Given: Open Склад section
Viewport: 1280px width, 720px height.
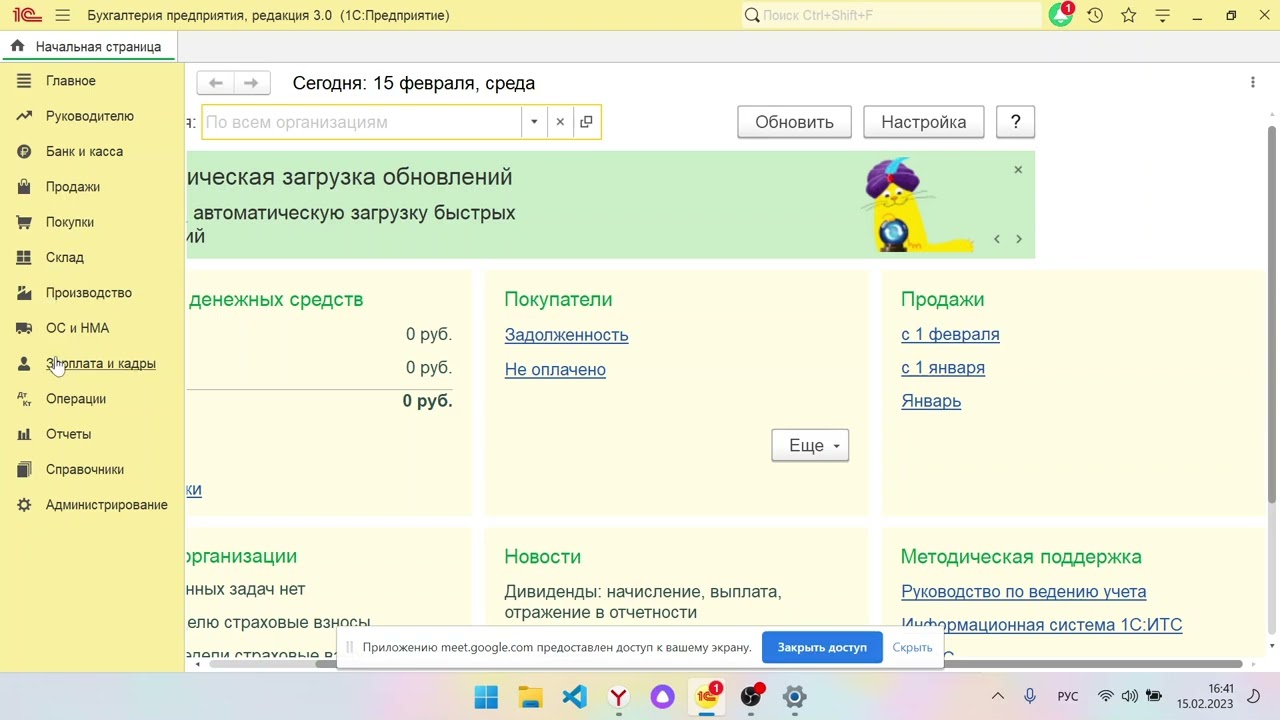Looking at the screenshot, I should pos(65,257).
